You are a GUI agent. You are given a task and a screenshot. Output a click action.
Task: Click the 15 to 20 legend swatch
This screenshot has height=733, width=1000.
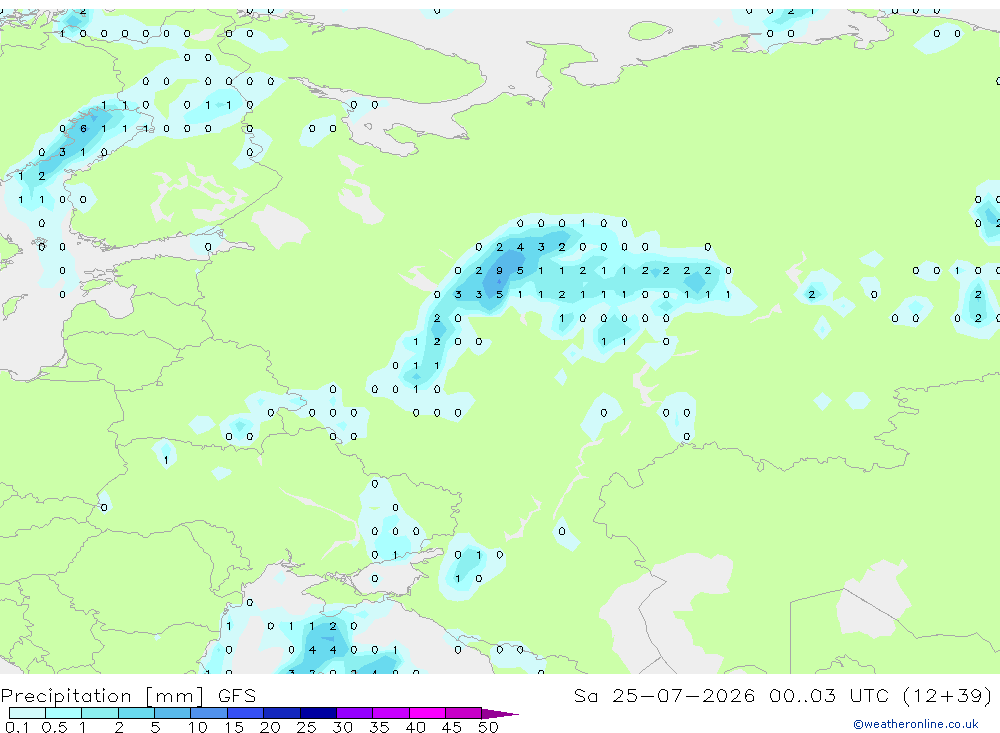point(246,713)
